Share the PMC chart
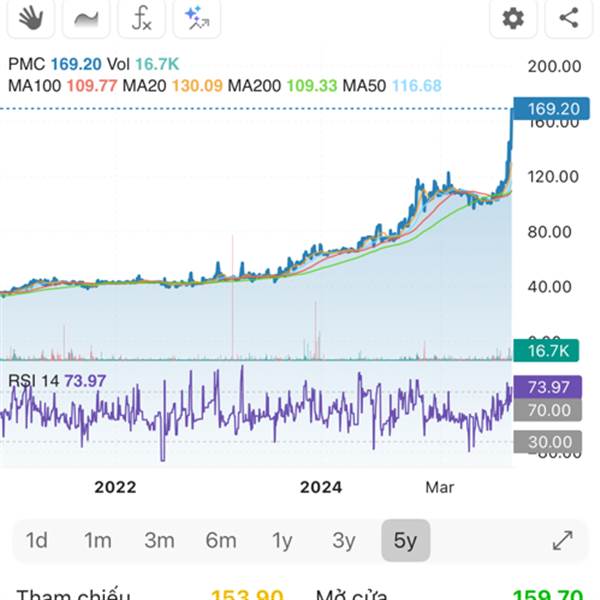The width and height of the screenshot is (600, 600). pos(568,17)
